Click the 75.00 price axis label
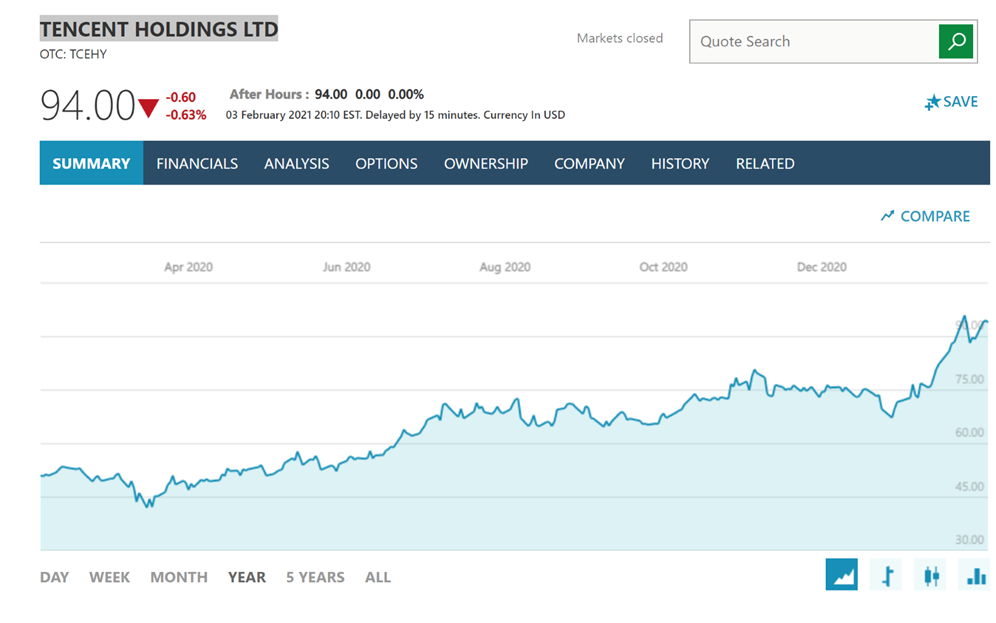Screen dimensions: 996x623 point(969,379)
